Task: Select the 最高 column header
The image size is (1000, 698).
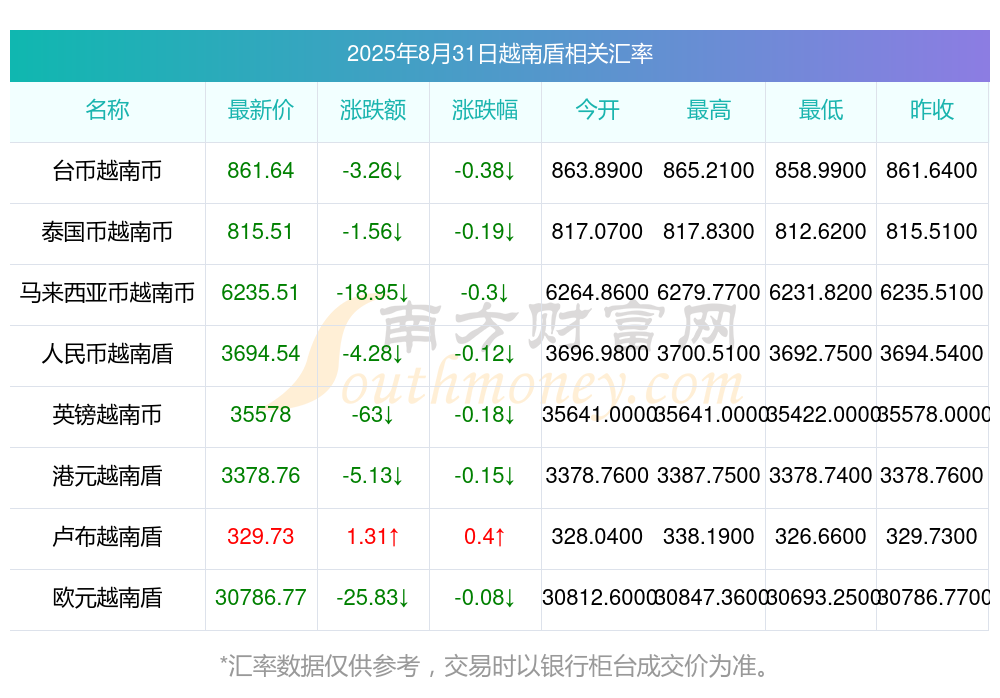Action: coord(709,110)
